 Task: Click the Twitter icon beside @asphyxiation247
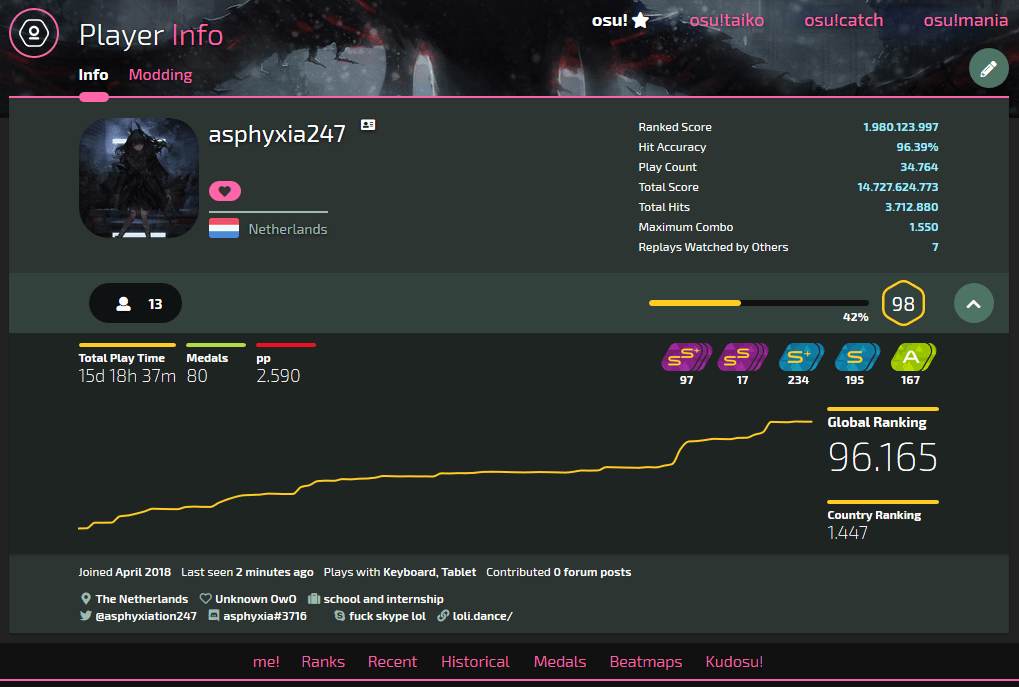(86, 615)
